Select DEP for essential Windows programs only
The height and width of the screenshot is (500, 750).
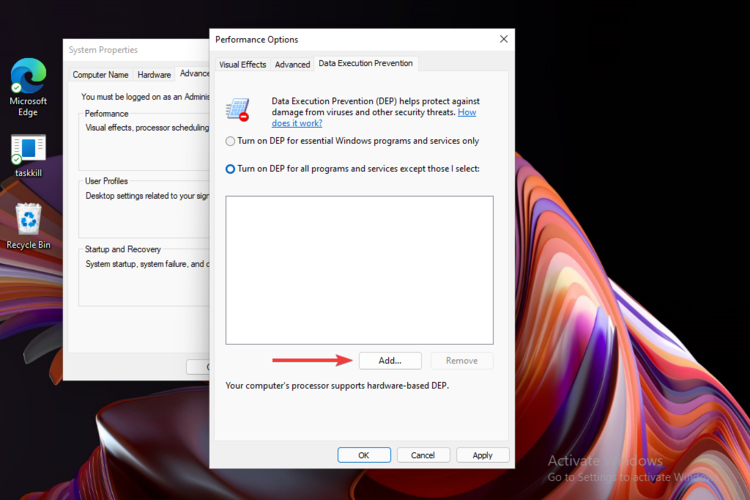tap(231, 141)
